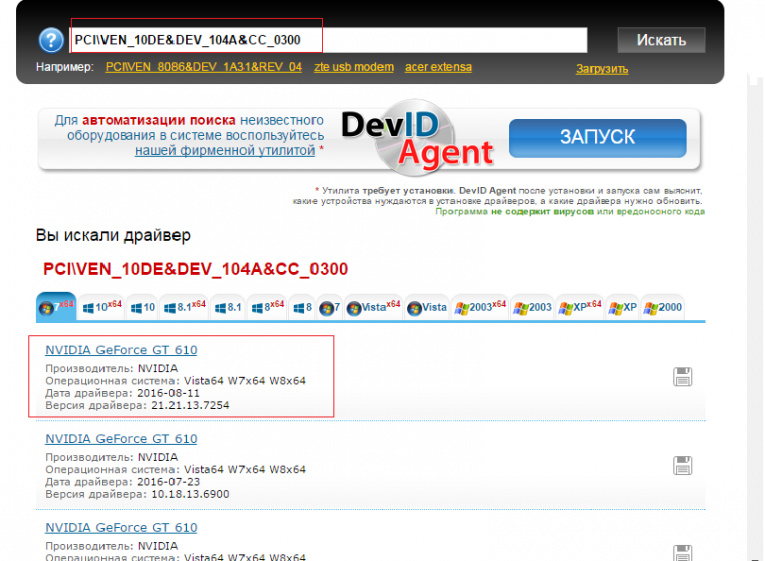Click floppy disk icon for driver 21.21.13.7254
765x561 pixels.
click(x=683, y=377)
